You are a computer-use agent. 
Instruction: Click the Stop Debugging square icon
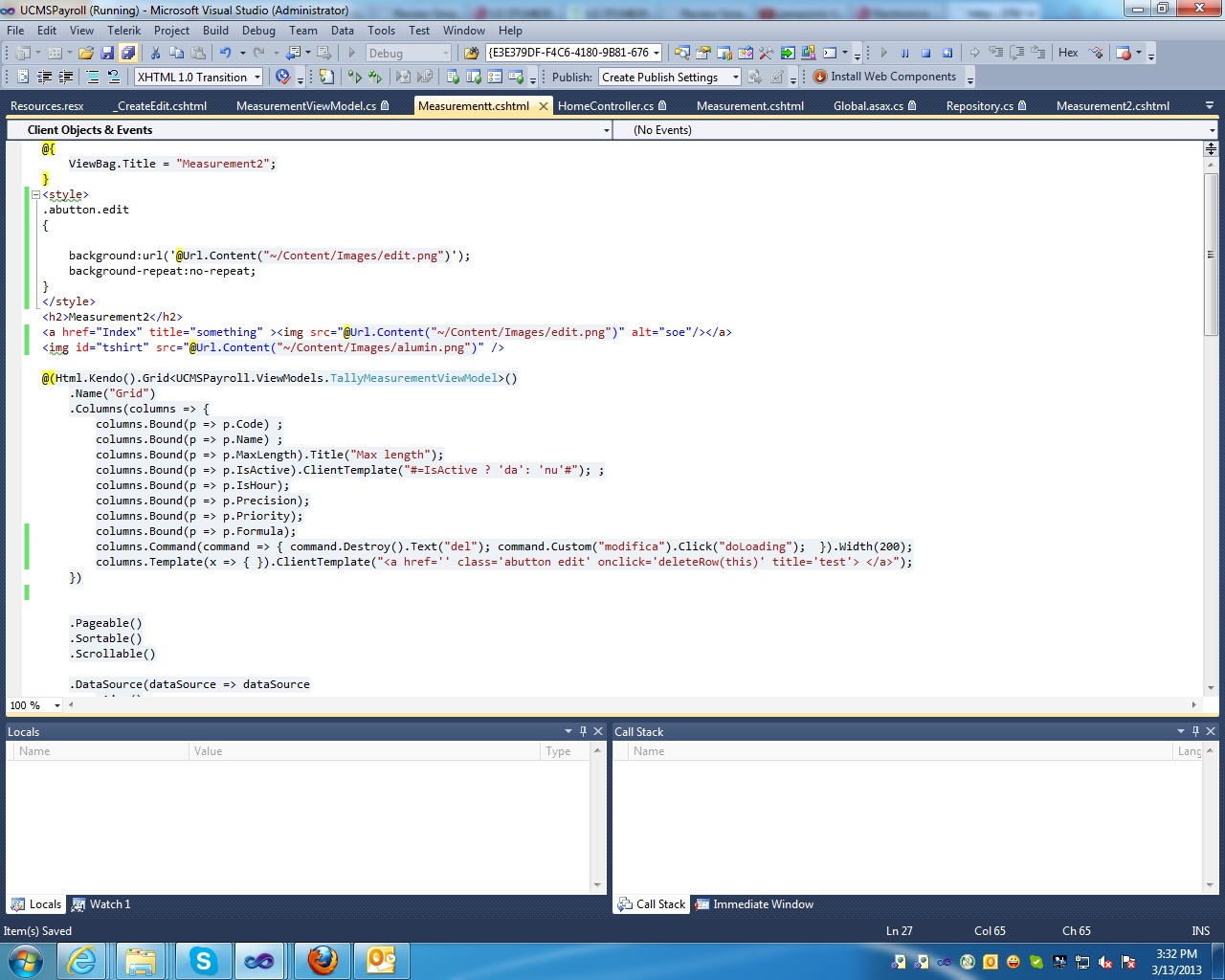pyautogui.click(x=925, y=54)
